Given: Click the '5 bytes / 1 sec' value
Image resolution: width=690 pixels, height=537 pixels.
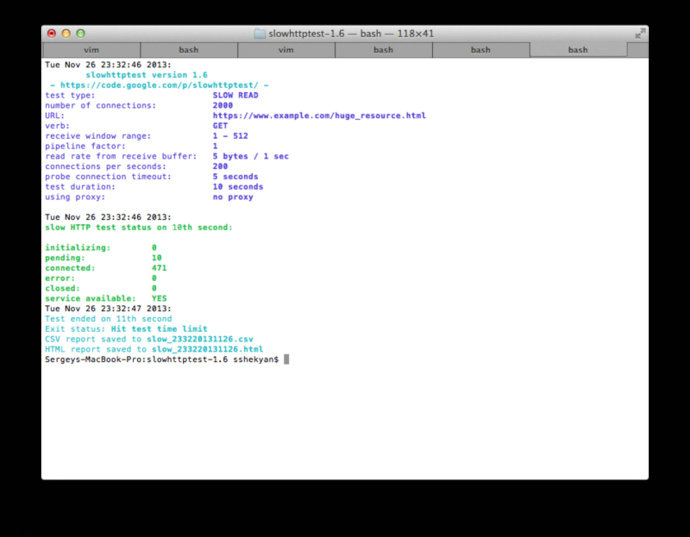Looking at the screenshot, I should [x=251, y=156].
